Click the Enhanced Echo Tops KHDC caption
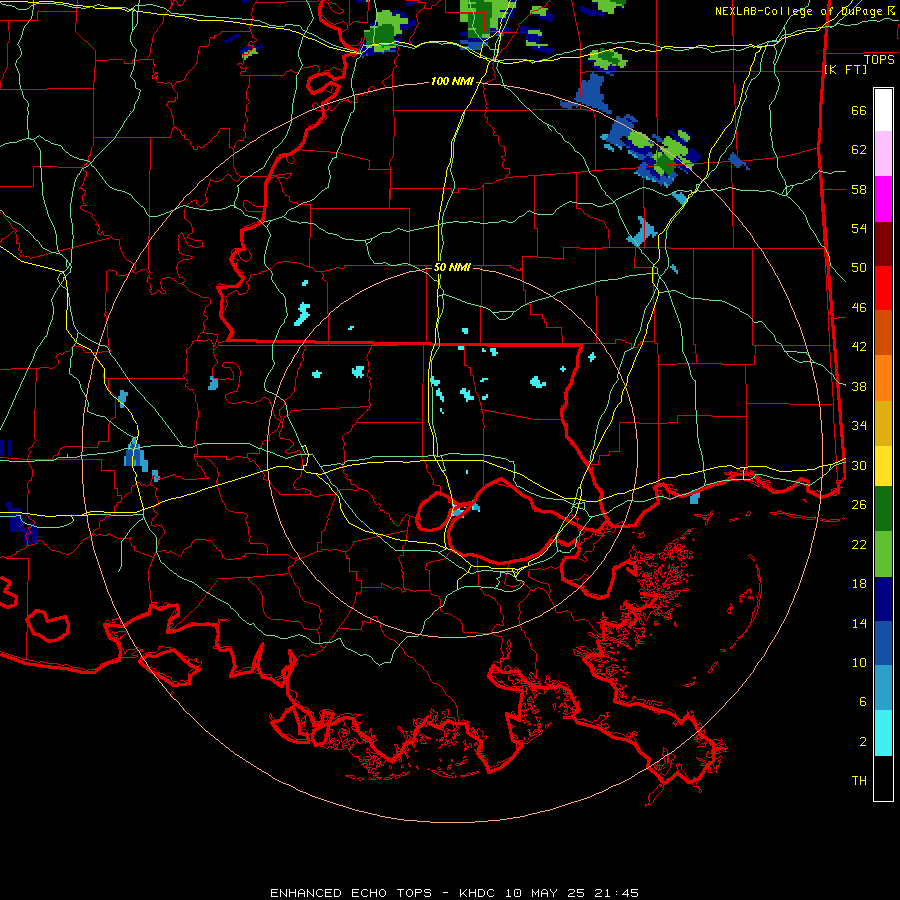Screen dimensions: 900x900 454,893
